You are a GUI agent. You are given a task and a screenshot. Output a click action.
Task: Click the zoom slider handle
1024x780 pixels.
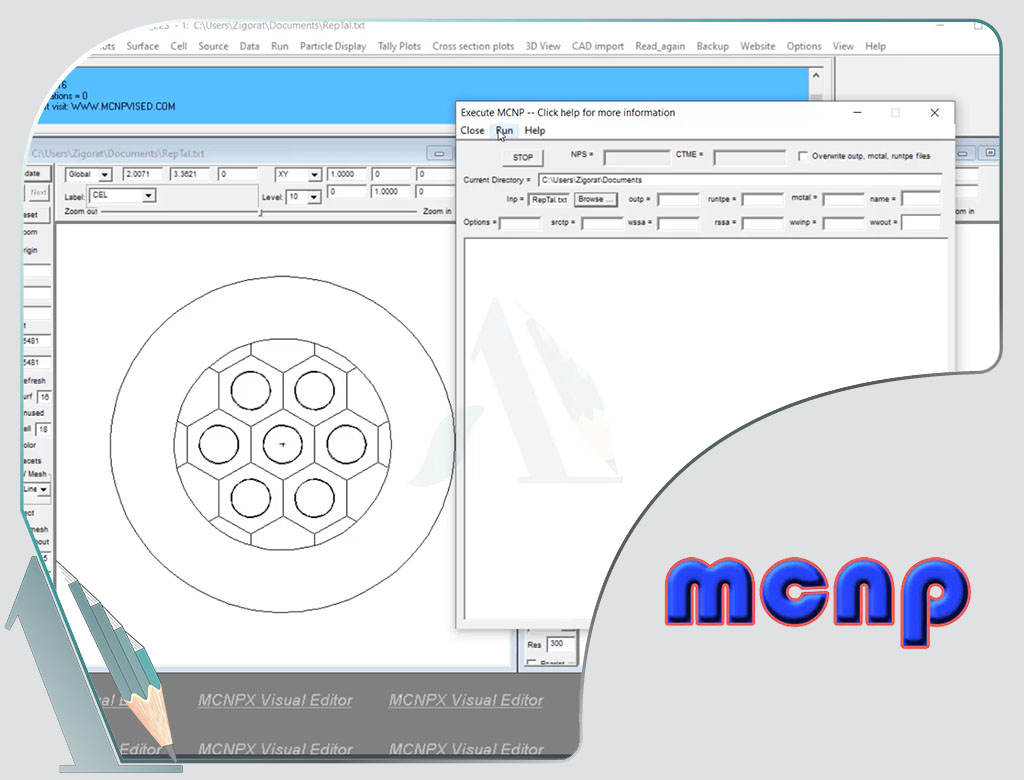[x=261, y=212]
